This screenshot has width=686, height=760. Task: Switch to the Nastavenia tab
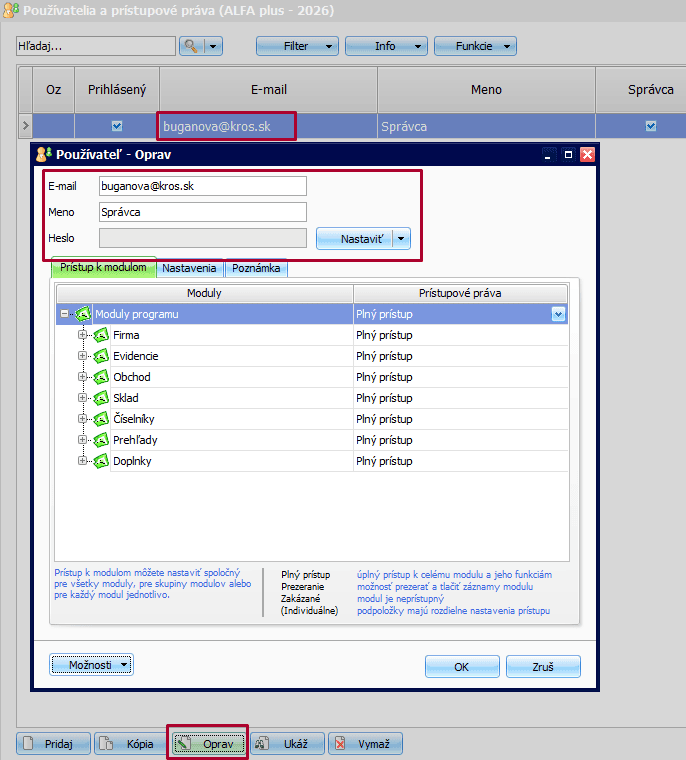[x=190, y=268]
